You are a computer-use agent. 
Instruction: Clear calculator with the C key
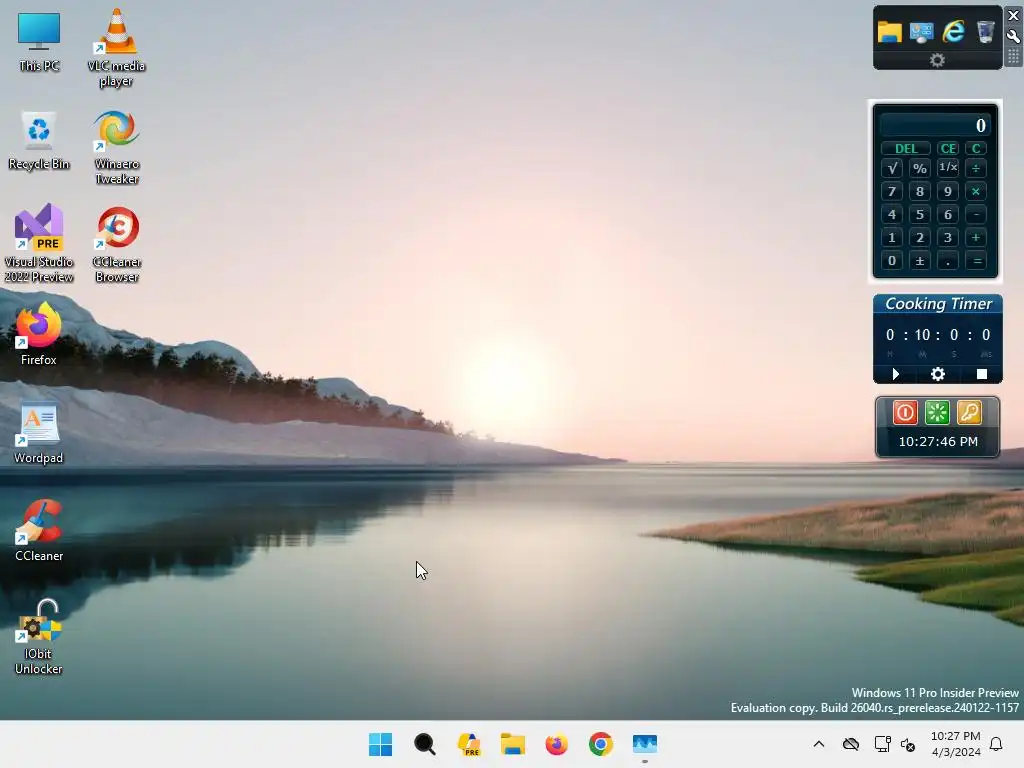coord(976,148)
